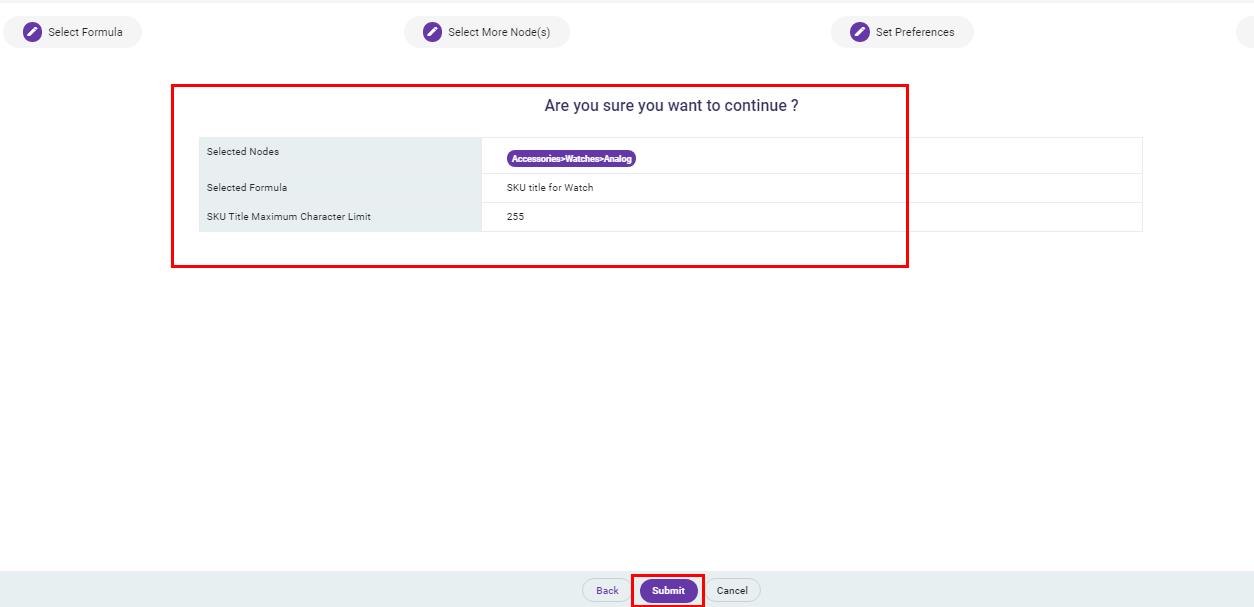Click the 255 character limit value
Viewport: 1254px width, 607px height.
(515, 217)
